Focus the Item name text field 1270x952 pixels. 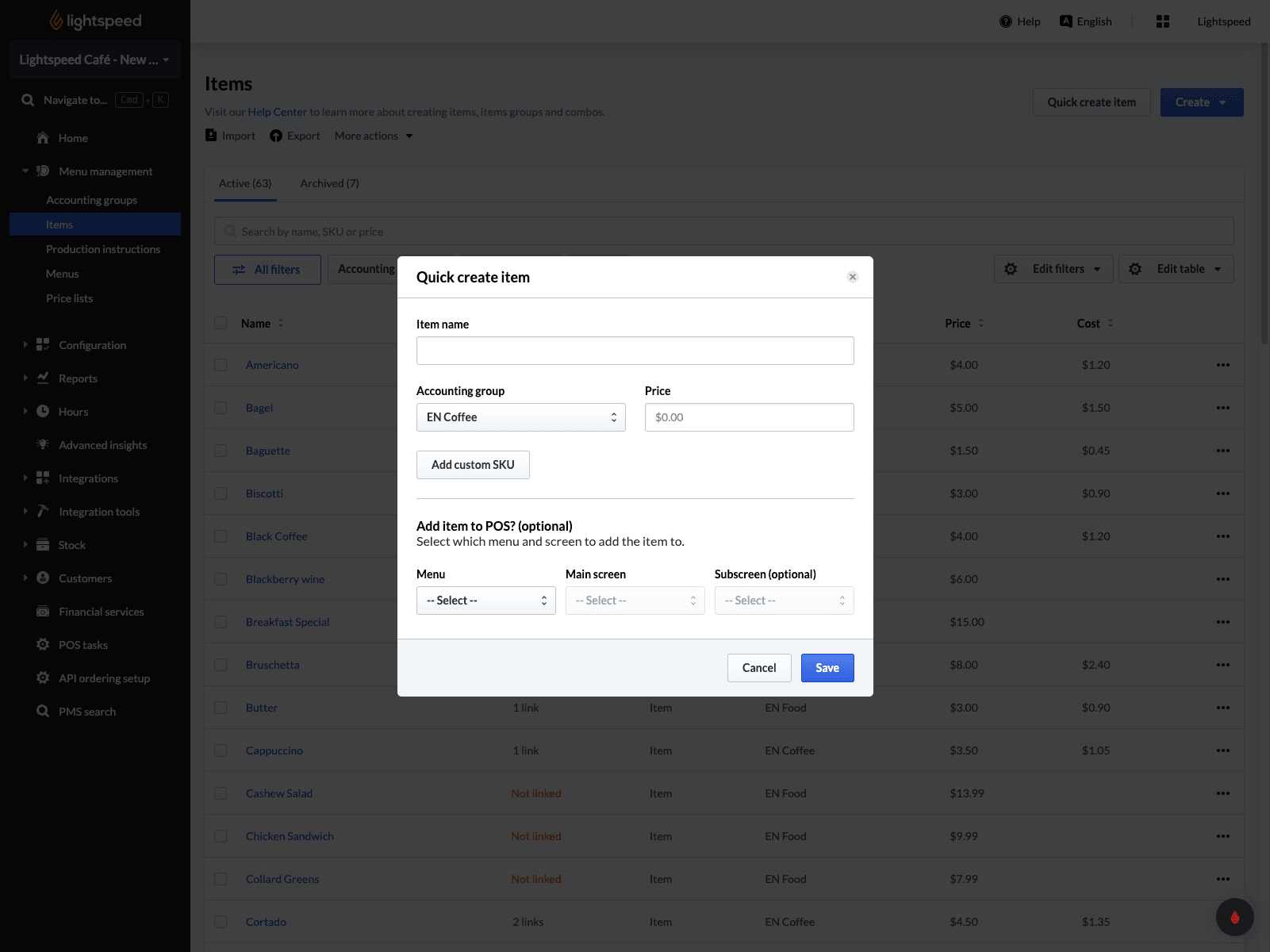635,351
